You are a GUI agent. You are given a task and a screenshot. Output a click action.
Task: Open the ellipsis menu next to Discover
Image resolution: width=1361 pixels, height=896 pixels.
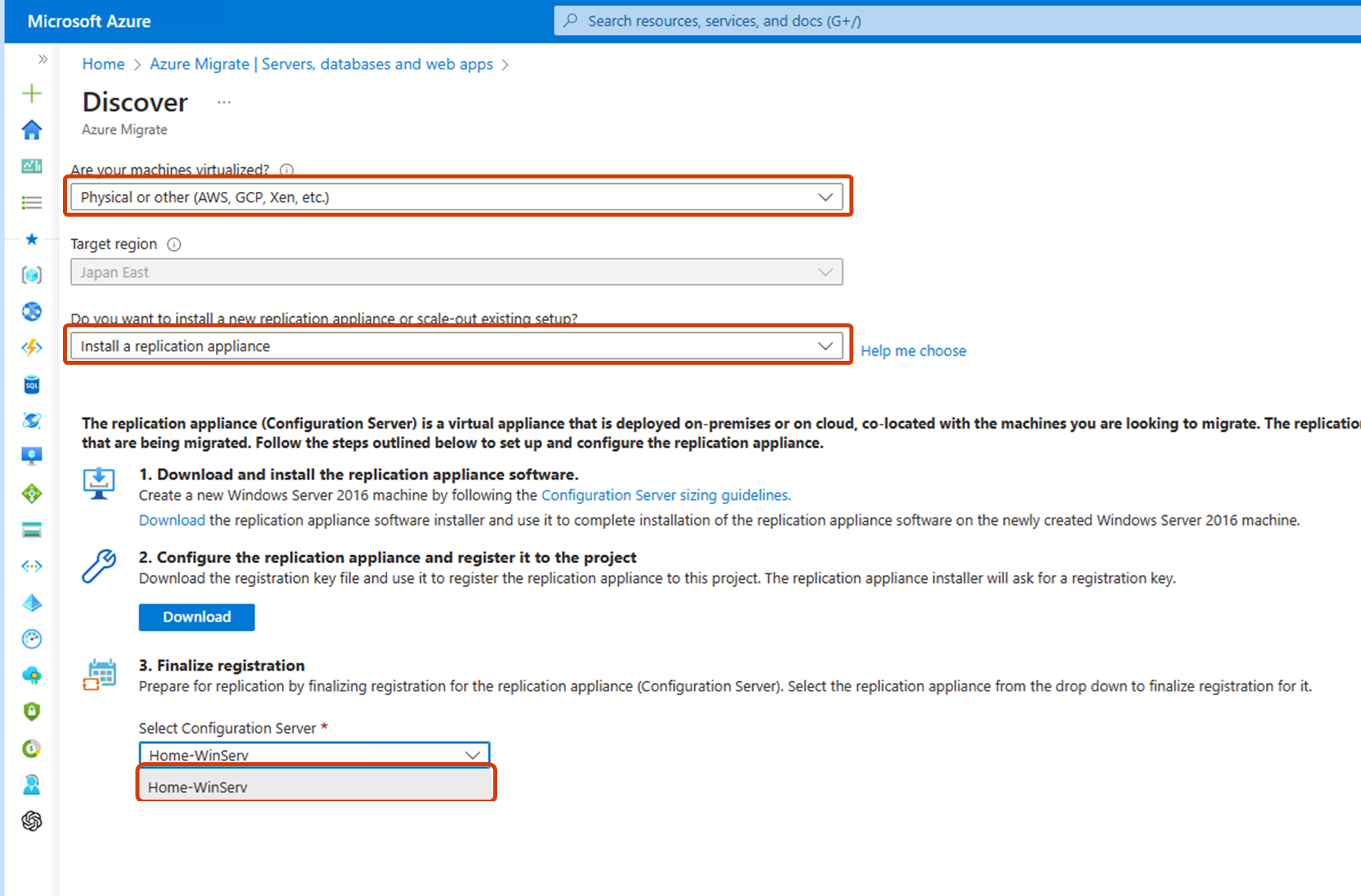(224, 102)
